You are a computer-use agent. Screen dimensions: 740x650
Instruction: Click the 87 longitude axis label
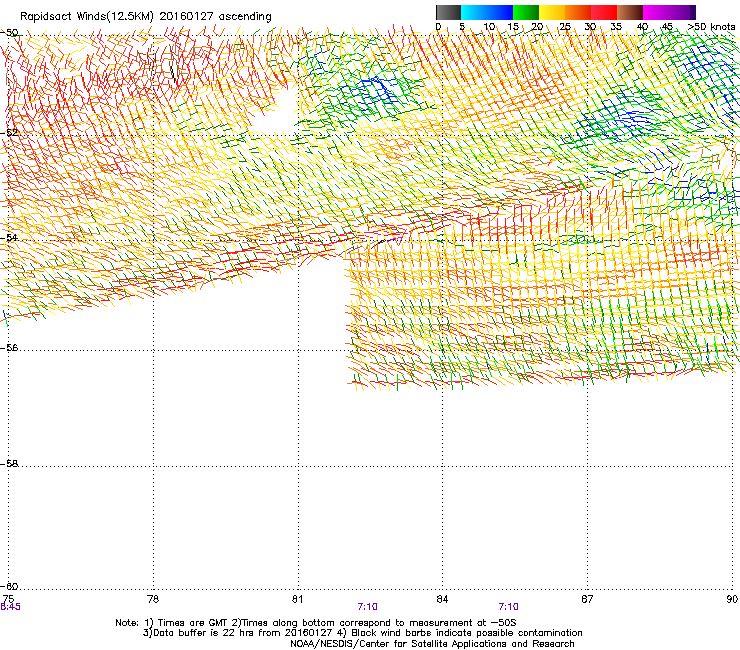coord(587,599)
